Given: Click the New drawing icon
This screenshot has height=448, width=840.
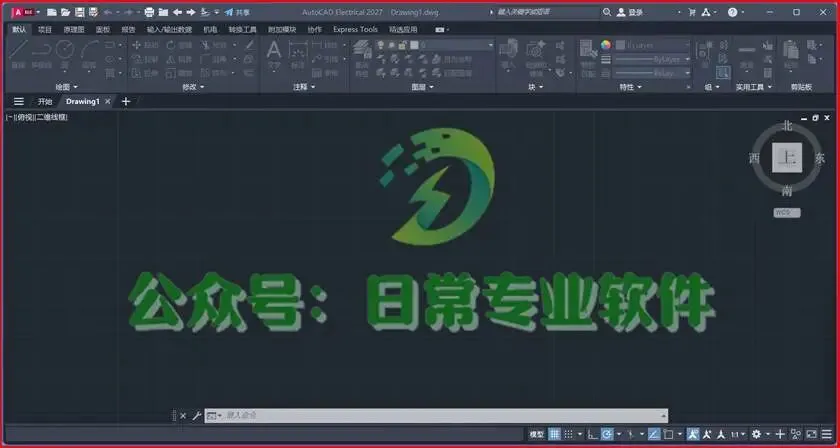Looking at the screenshot, I should 52,12.
